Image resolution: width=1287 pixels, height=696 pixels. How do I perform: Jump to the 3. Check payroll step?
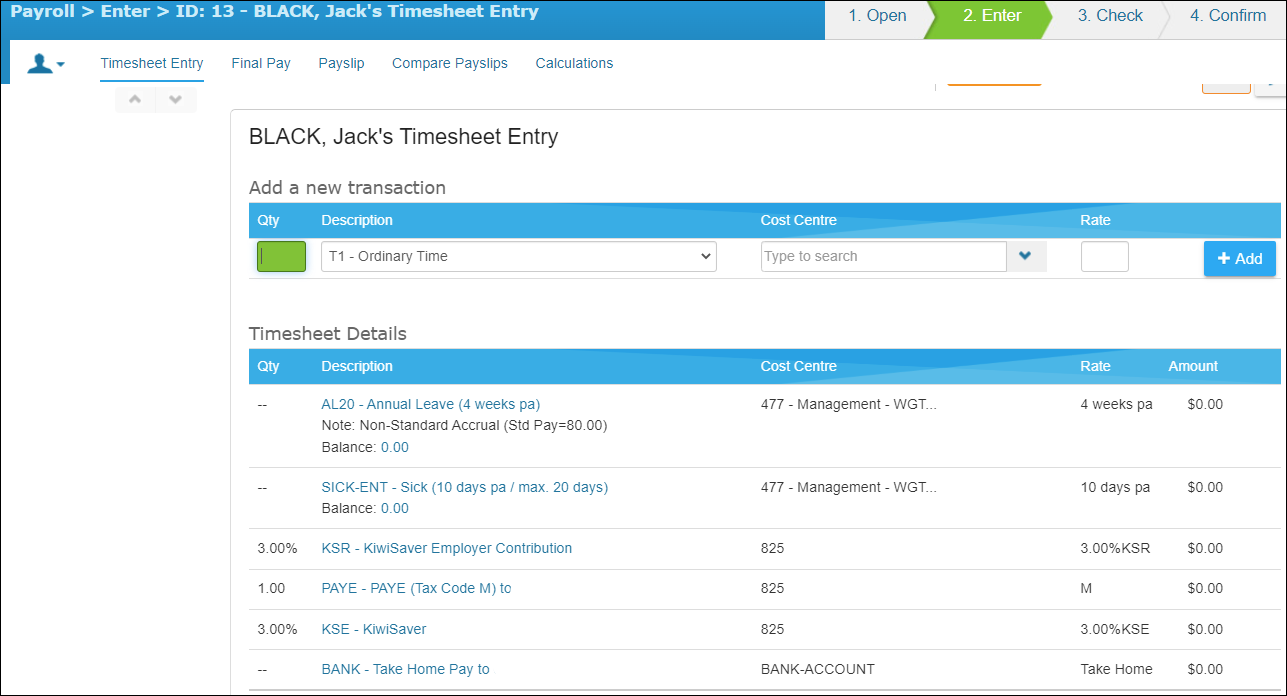1110,16
